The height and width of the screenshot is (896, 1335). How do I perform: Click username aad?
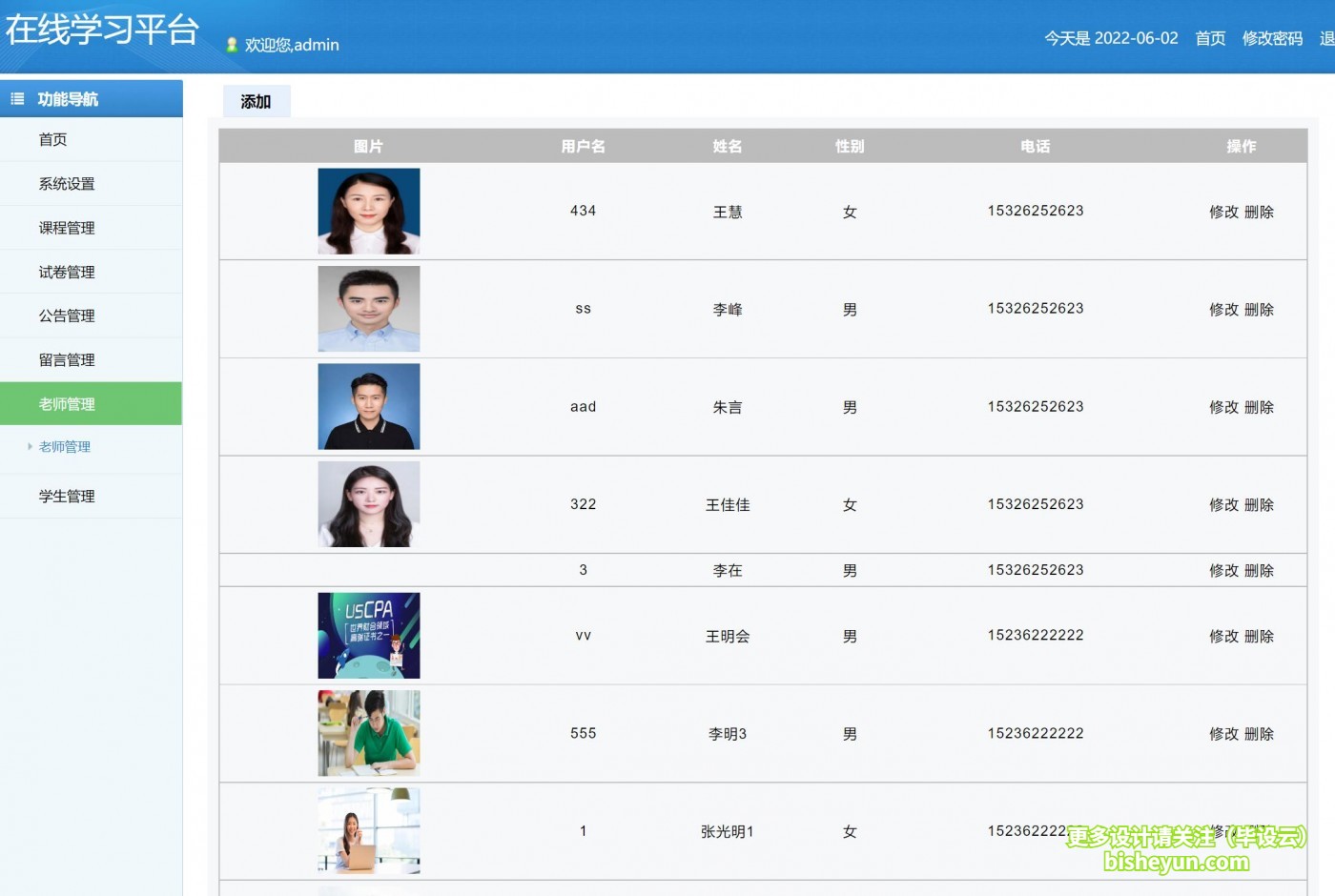pyautogui.click(x=583, y=407)
